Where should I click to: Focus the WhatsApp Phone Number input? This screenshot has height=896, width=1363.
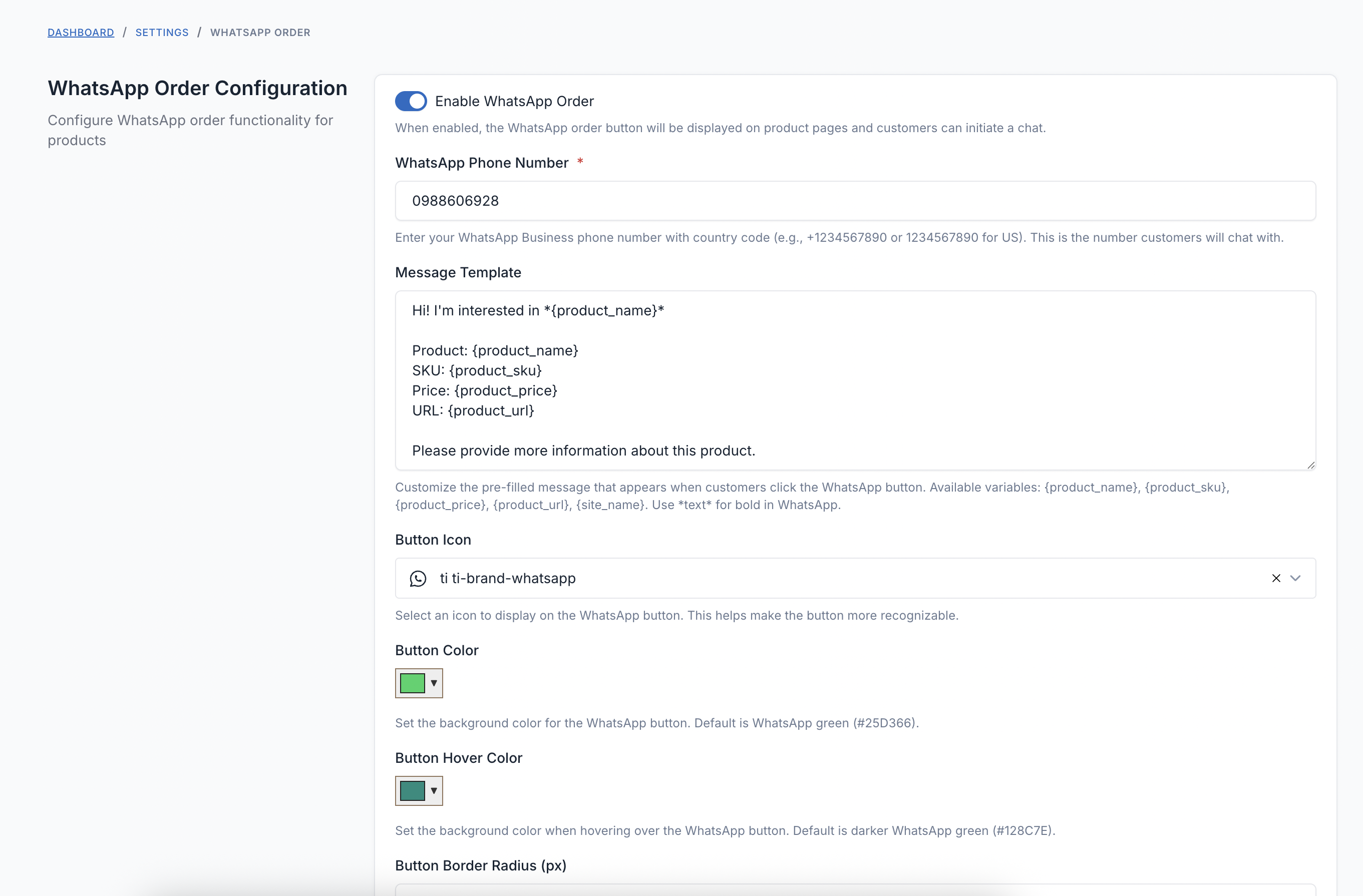854,201
